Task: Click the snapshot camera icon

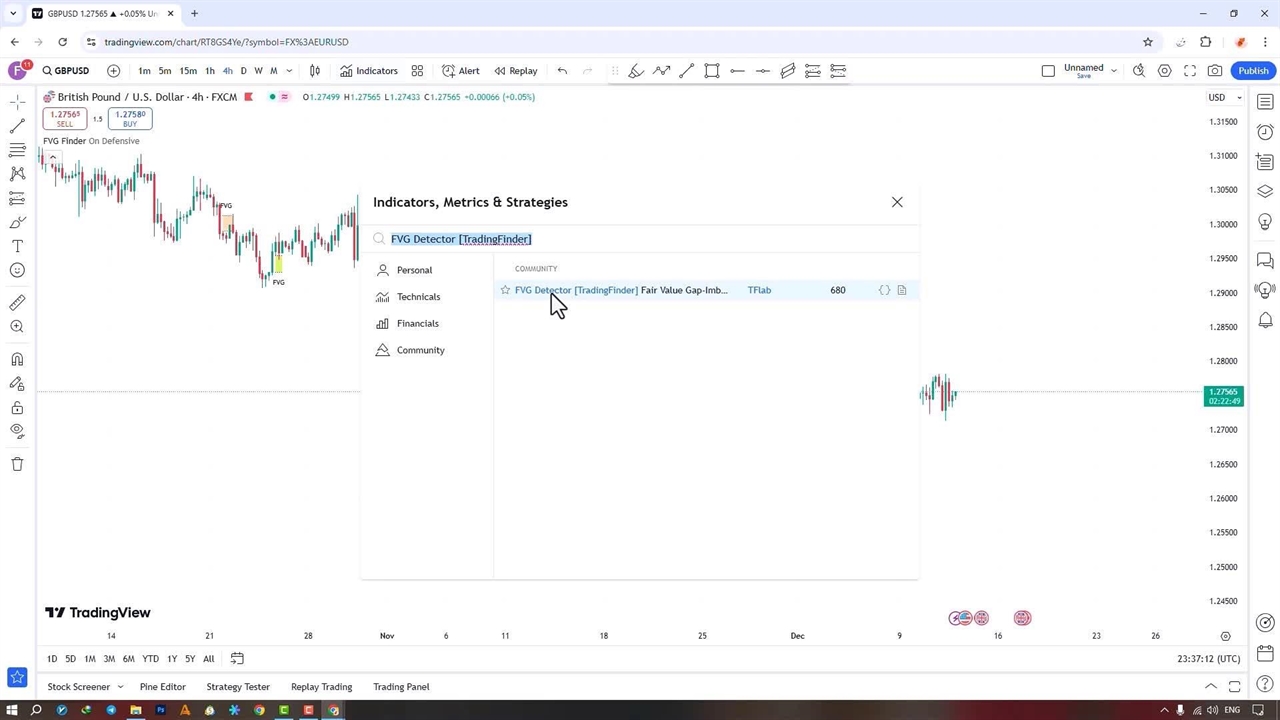Action: point(1215,71)
